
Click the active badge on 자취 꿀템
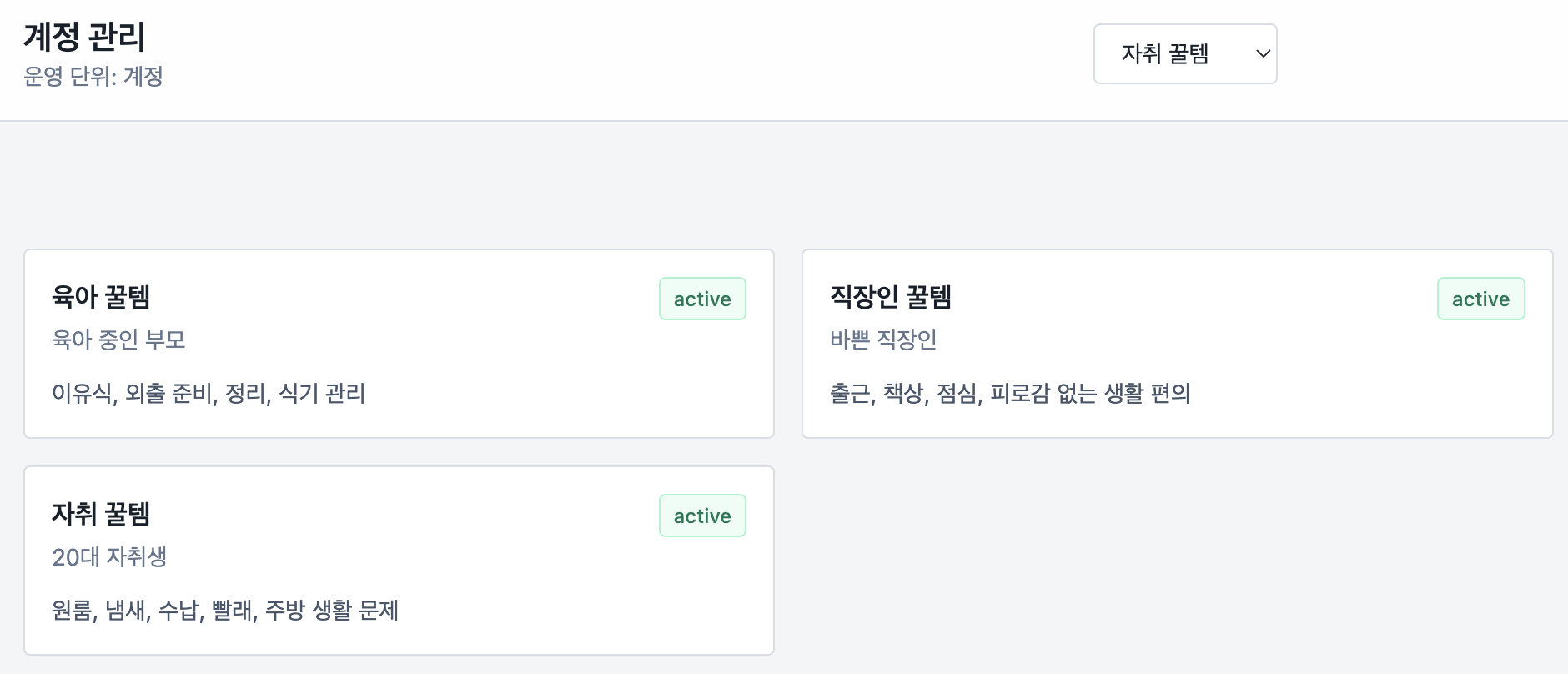701,515
